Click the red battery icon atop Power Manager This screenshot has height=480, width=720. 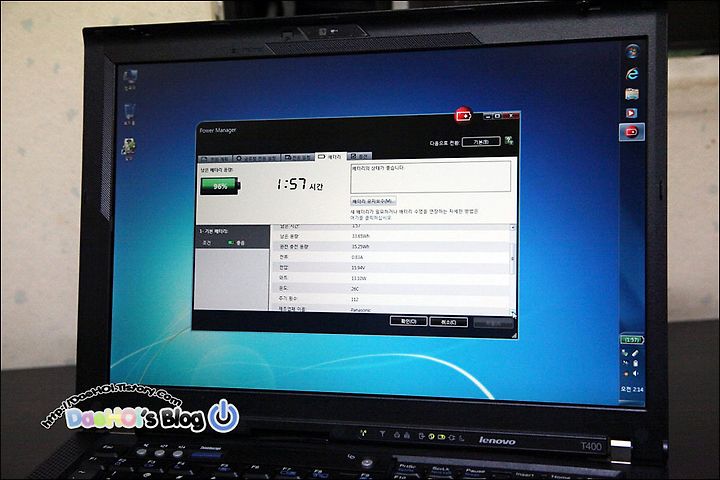coord(463,115)
